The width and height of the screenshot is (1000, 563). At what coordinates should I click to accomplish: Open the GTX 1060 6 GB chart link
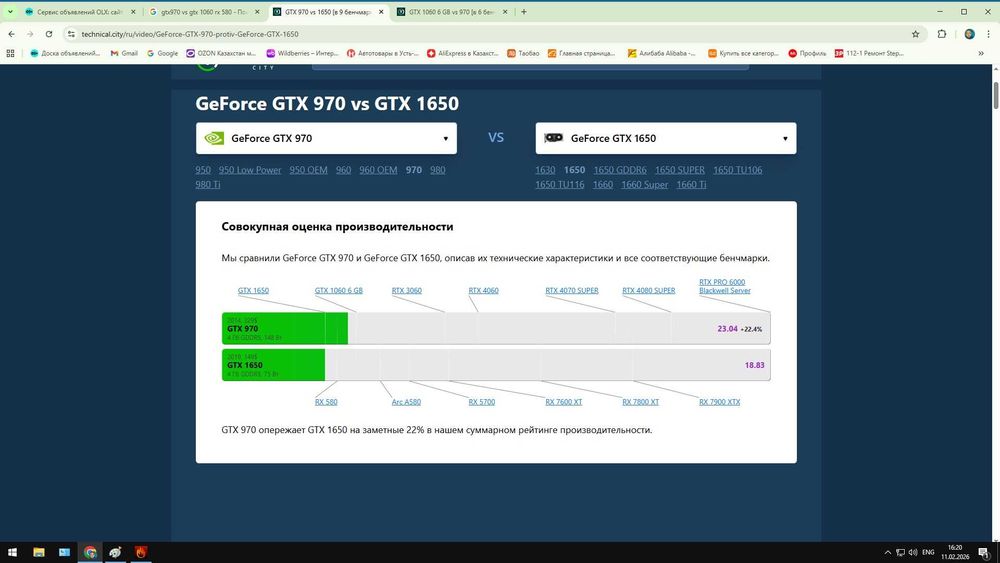(339, 290)
